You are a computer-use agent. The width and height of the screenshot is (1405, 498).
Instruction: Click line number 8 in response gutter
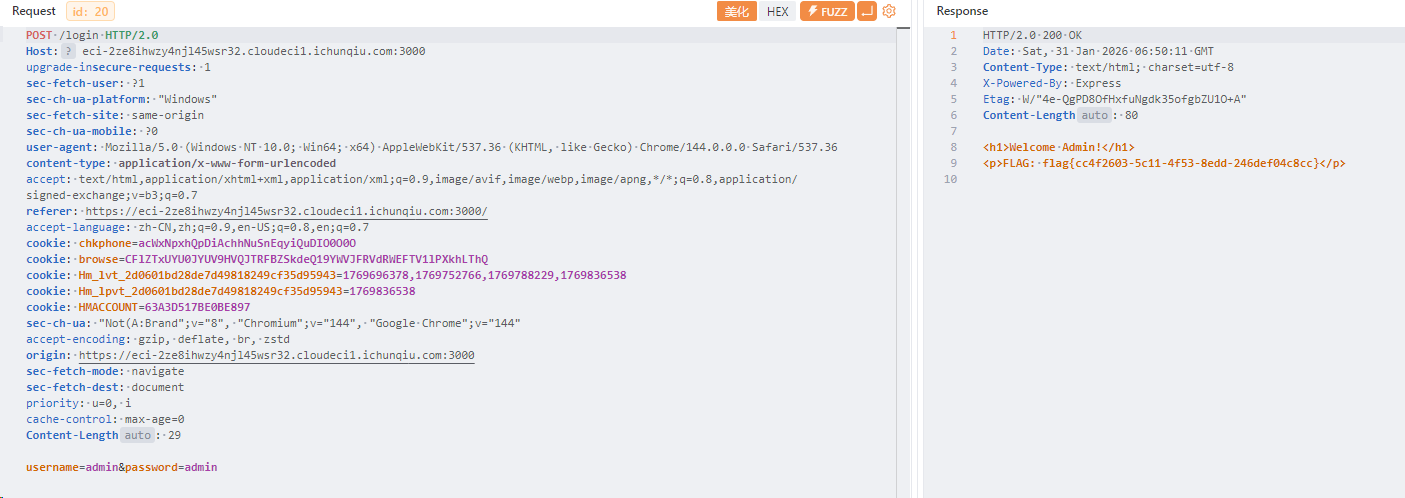coord(954,147)
